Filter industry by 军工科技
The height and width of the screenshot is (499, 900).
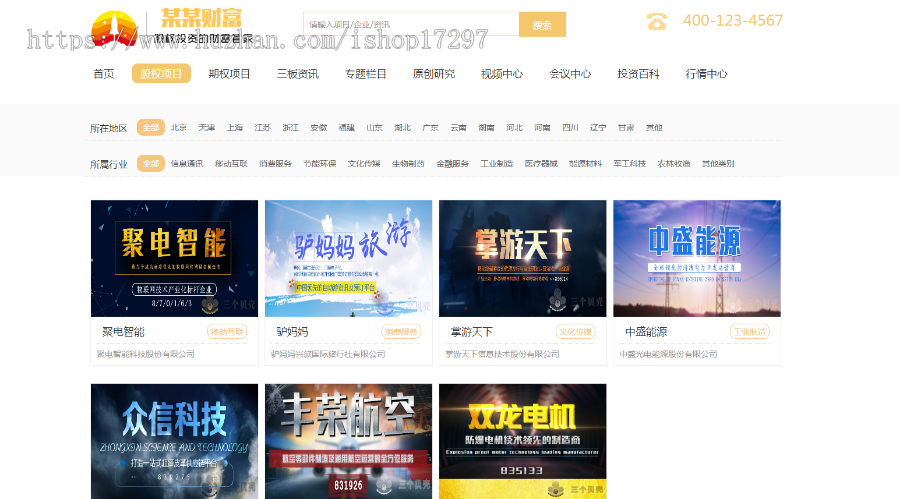tap(630, 164)
